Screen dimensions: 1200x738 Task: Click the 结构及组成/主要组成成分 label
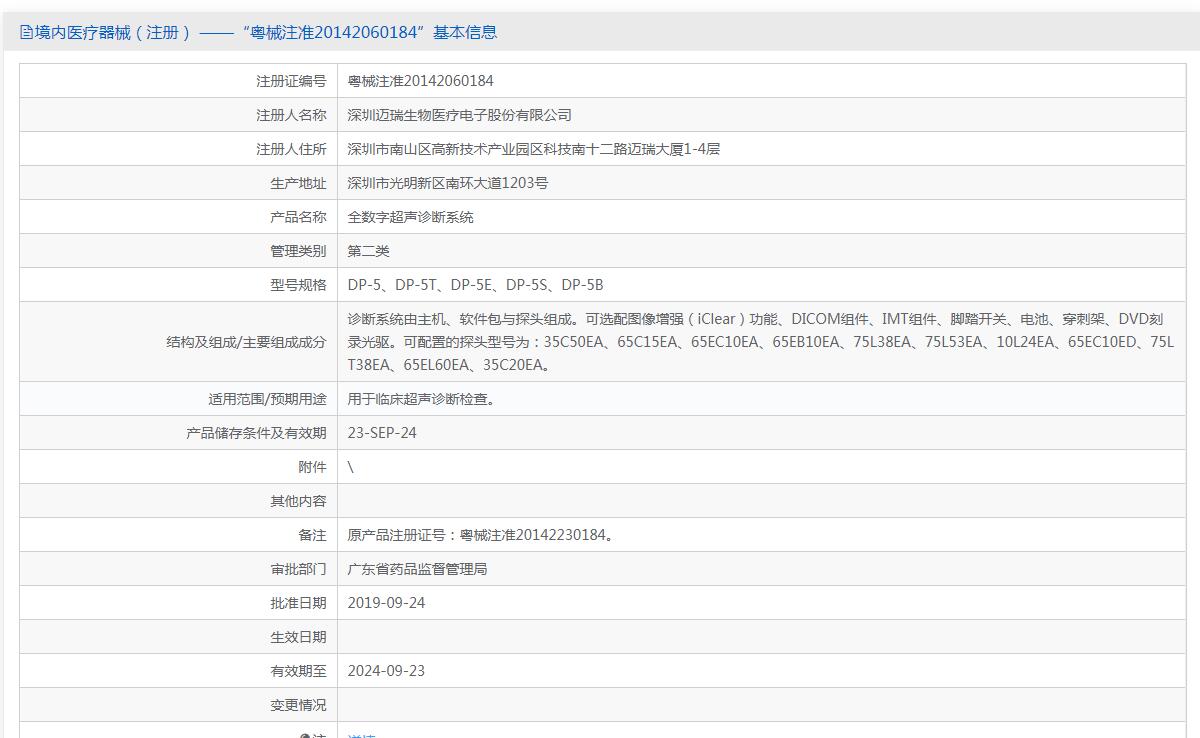click(246, 342)
